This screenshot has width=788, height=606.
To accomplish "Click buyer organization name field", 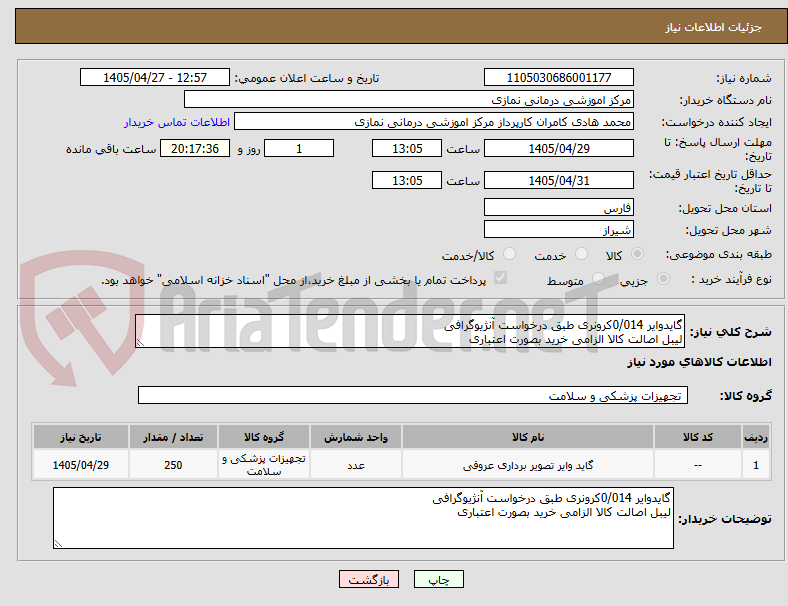I will pos(409,99).
